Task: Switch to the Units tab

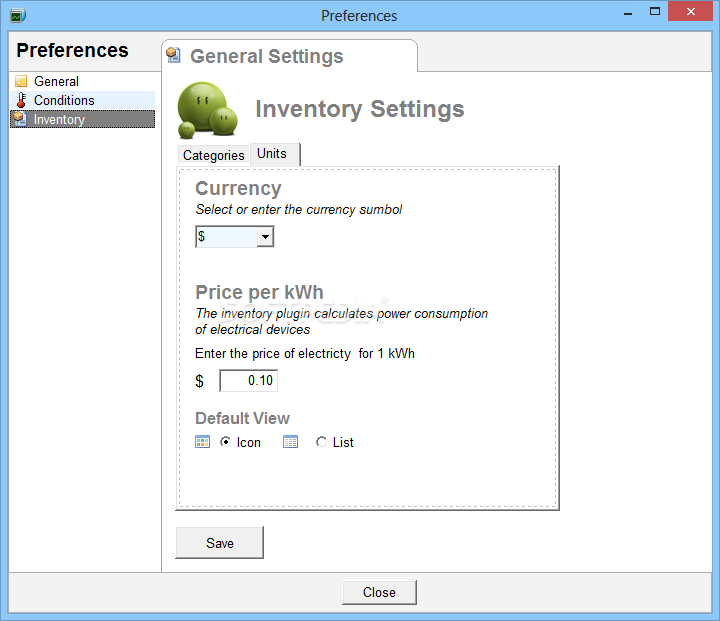Action: [x=275, y=154]
